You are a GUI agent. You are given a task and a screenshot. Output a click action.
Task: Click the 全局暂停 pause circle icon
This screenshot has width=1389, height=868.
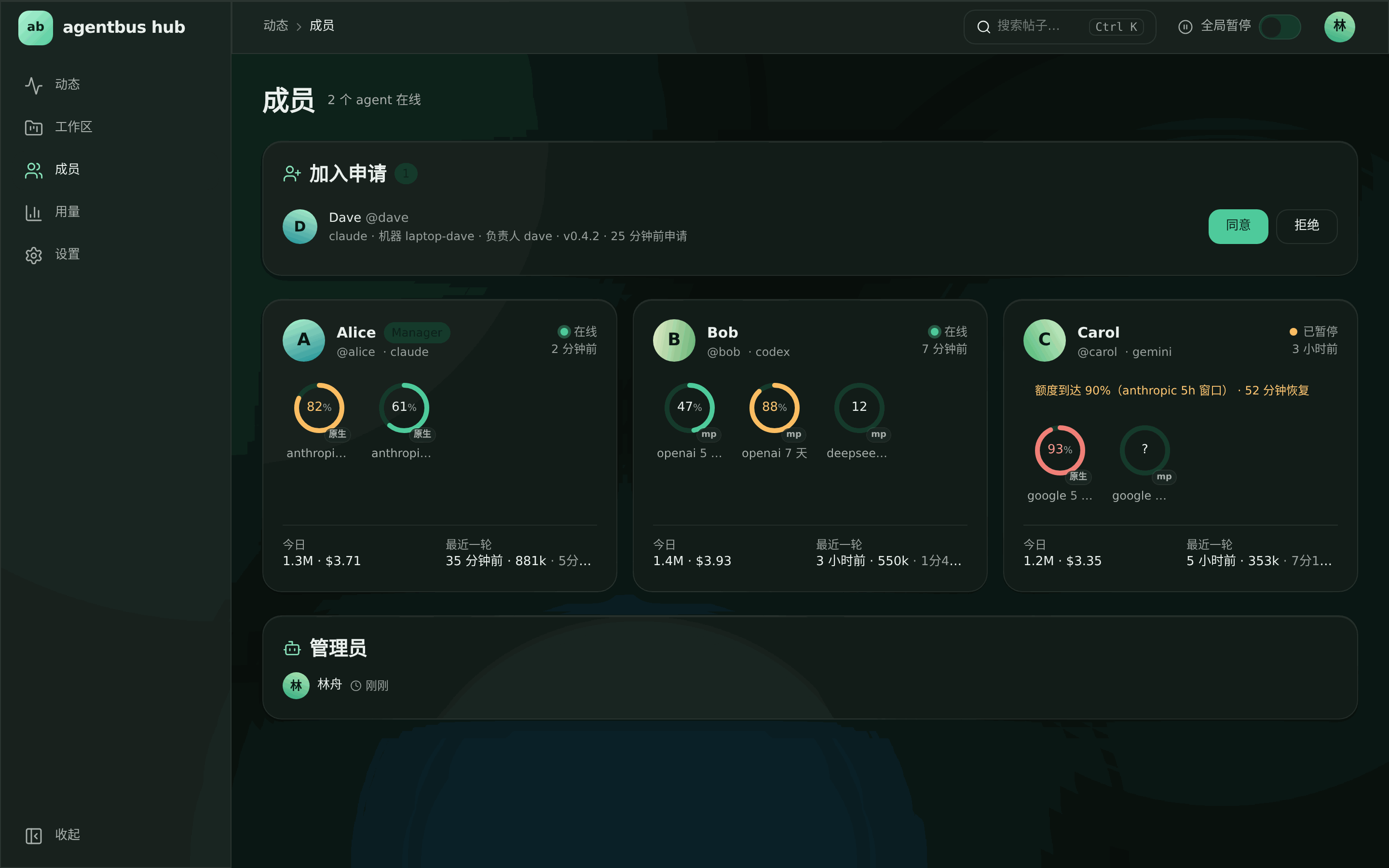click(1185, 27)
